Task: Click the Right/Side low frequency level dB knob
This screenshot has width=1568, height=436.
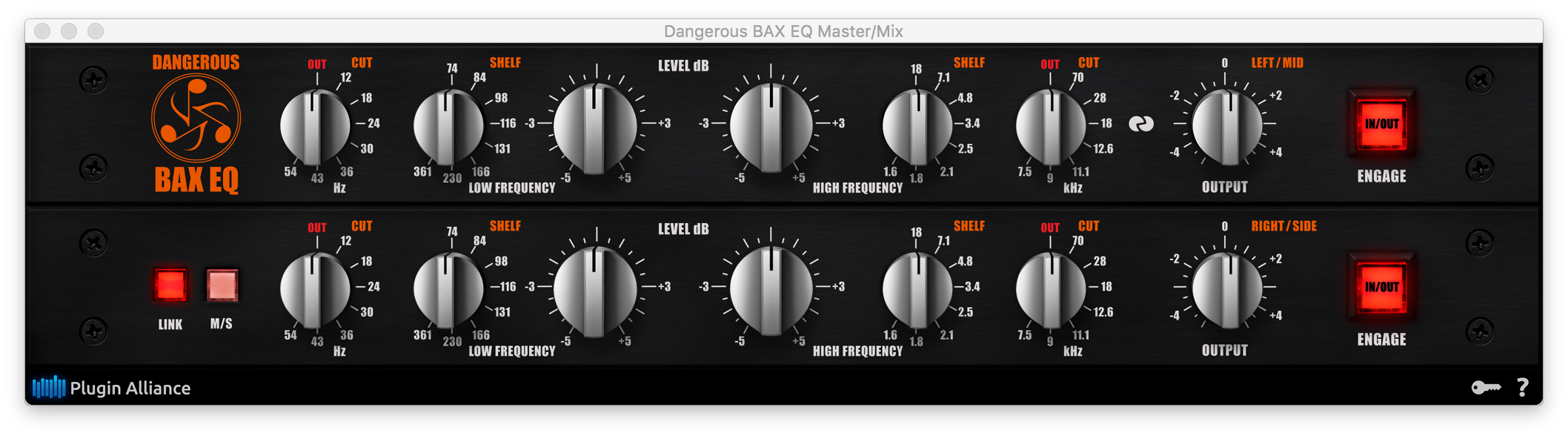Action: click(595, 291)
